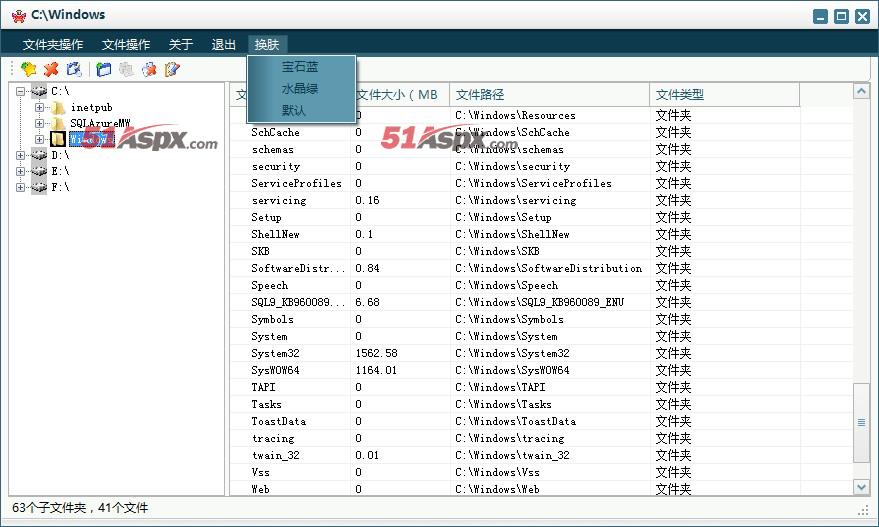The image size is (879, 527).
Task: Click the 退出 menu item
Action: coord(223,44)
